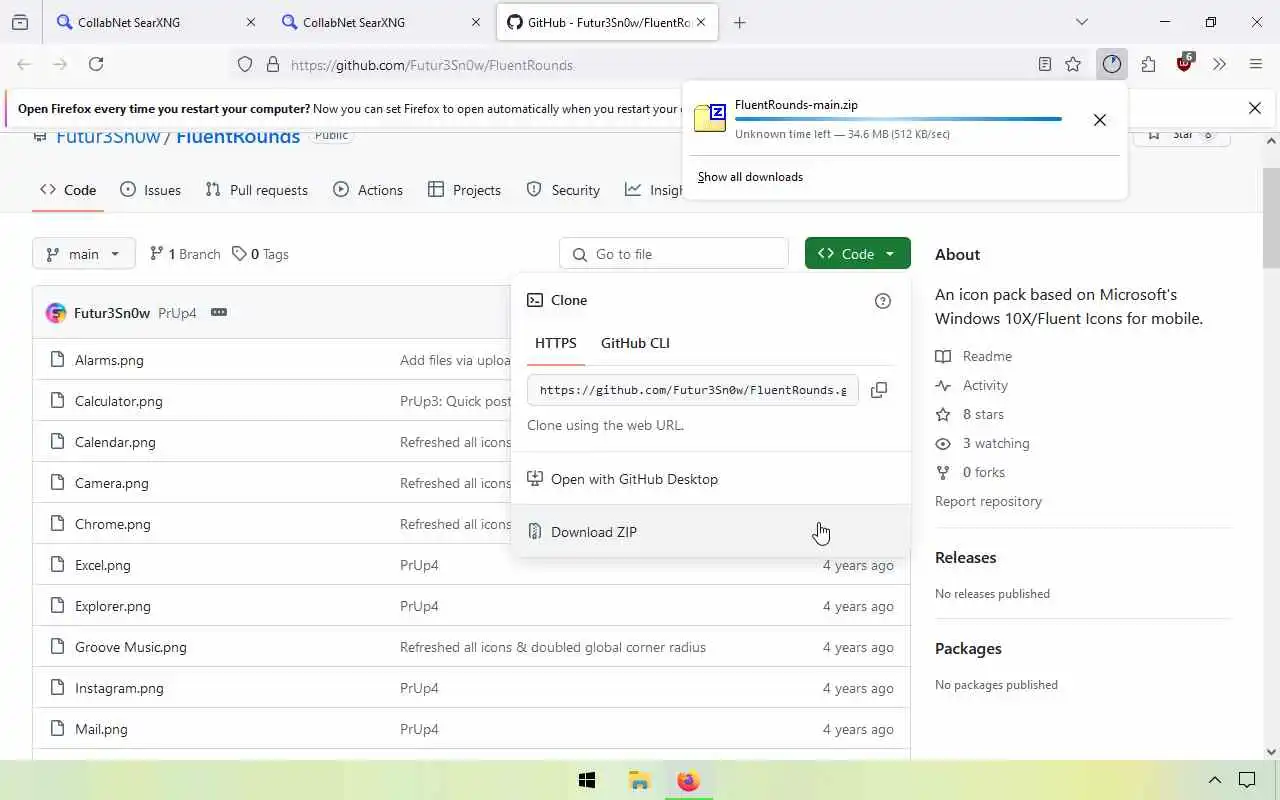1280x800 pixels.
Task: Click the tracking protection shield icon
Action: click(x=245, y=65)
